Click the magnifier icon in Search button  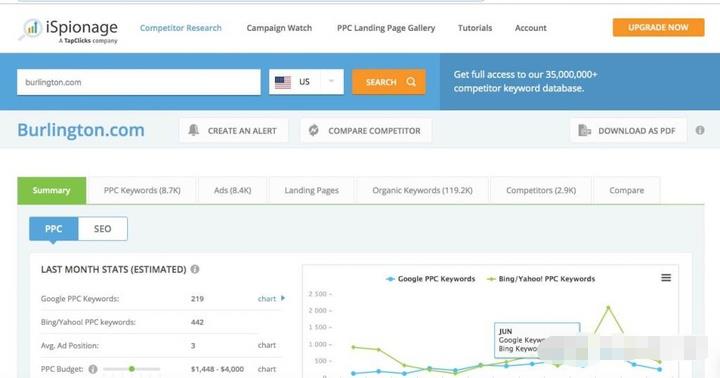(x=411, y=82)
